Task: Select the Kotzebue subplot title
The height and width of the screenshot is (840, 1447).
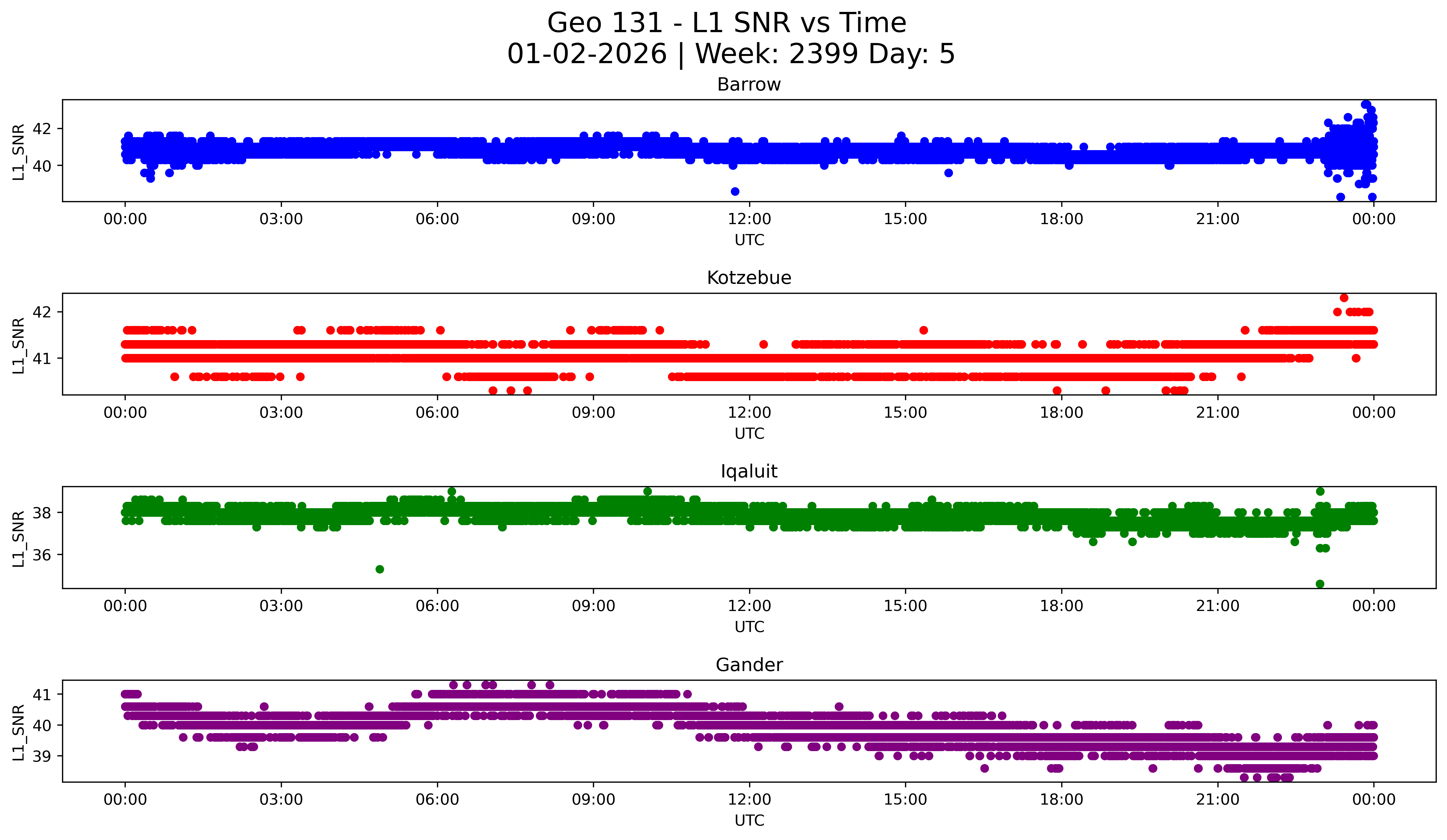Action: [749, 278]
